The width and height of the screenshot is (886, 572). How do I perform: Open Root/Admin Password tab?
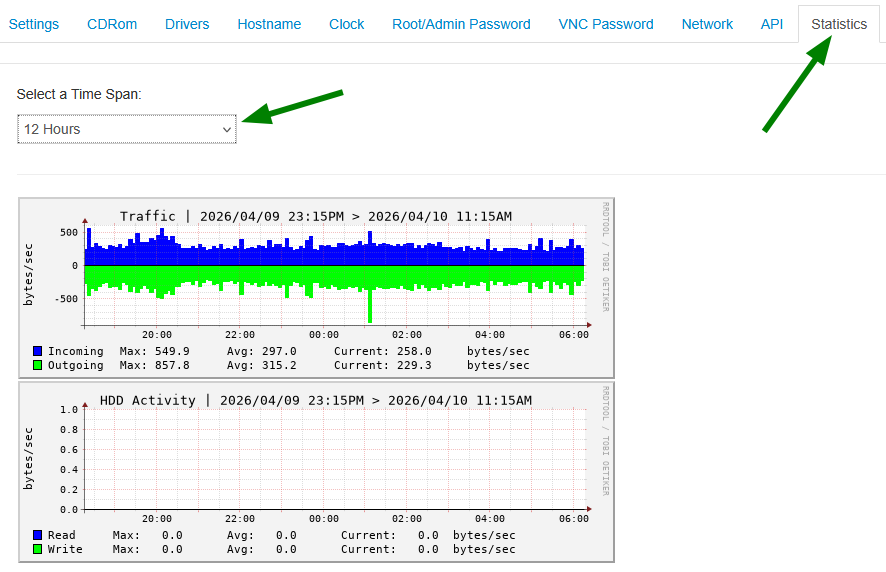tap(461, 24)
